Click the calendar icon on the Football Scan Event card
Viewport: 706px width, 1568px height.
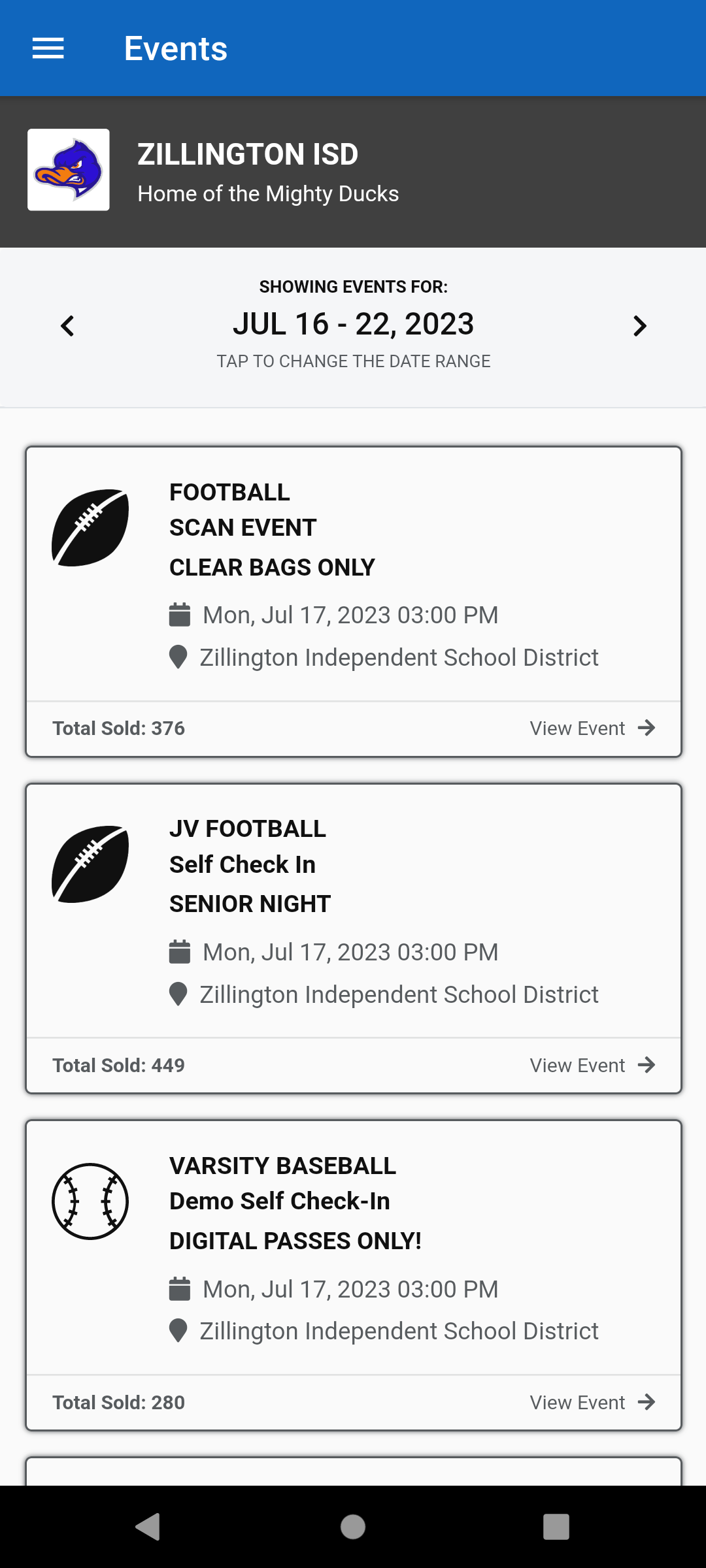180,615
